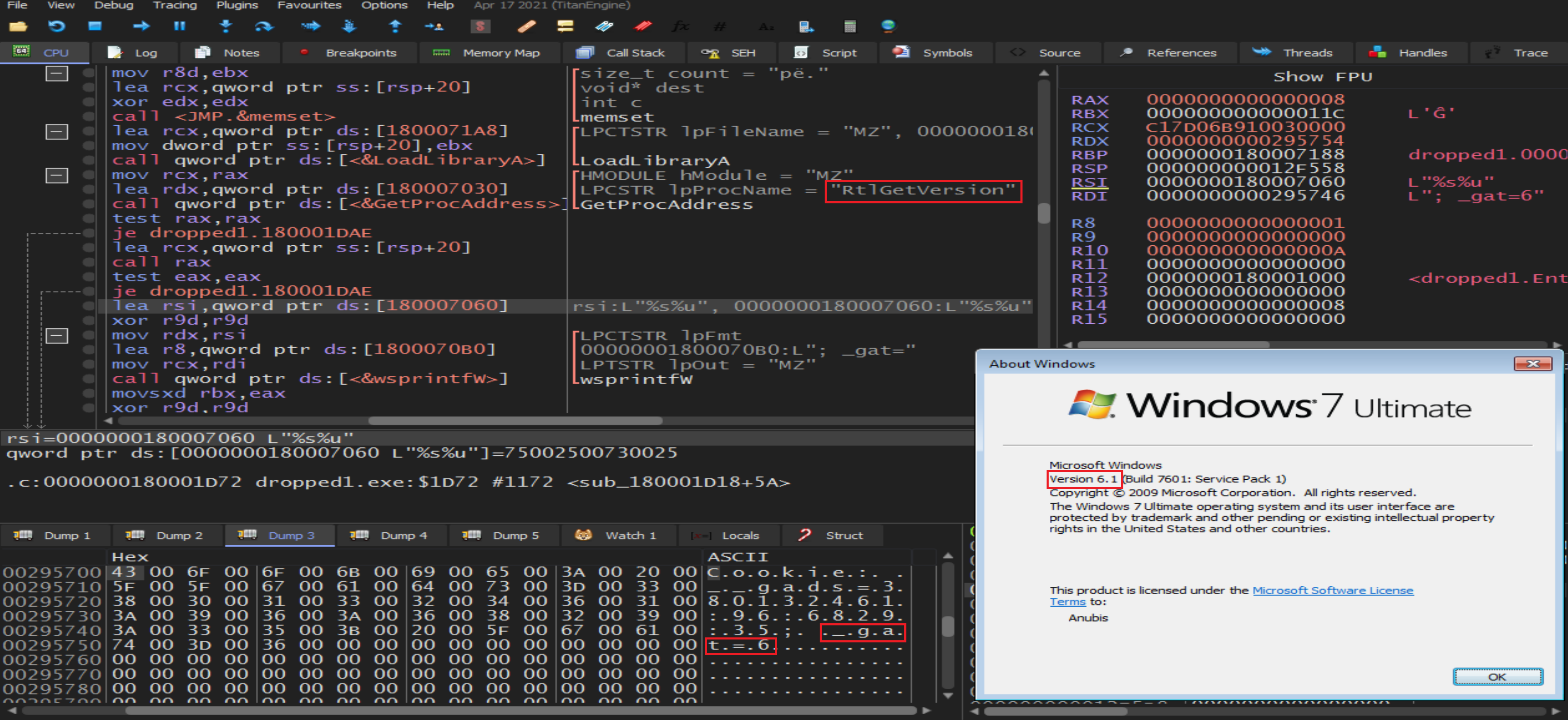This screenshot has height=720, width=1568.
Task: Click the Open file folder icon
Action: (x=18, y=26)
